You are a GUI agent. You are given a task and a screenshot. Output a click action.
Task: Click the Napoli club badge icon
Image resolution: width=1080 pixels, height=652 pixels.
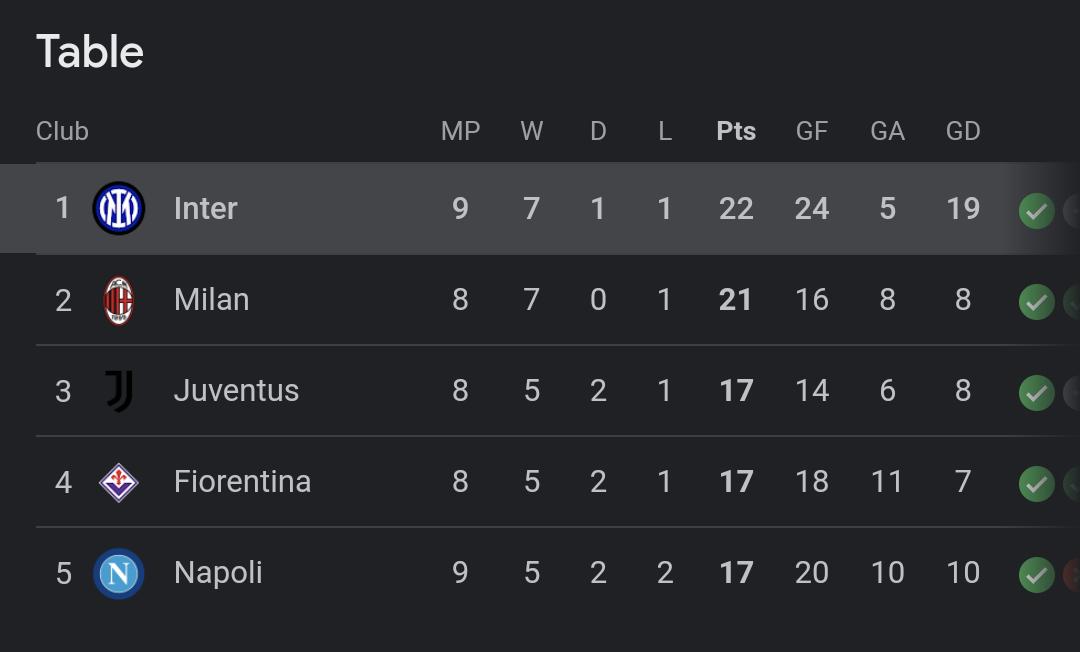click(118, 573)
